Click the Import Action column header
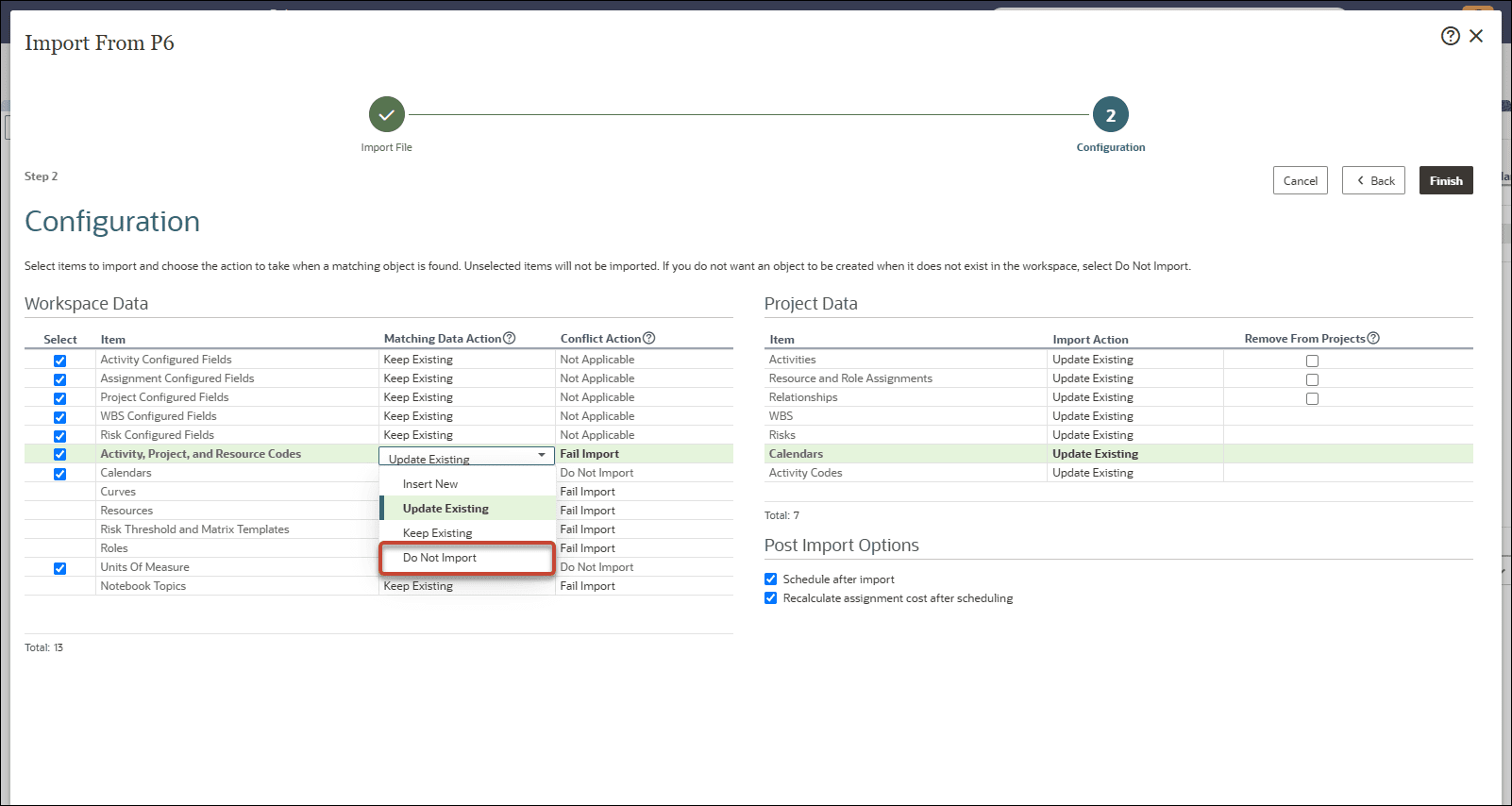 coord(1090,340)
